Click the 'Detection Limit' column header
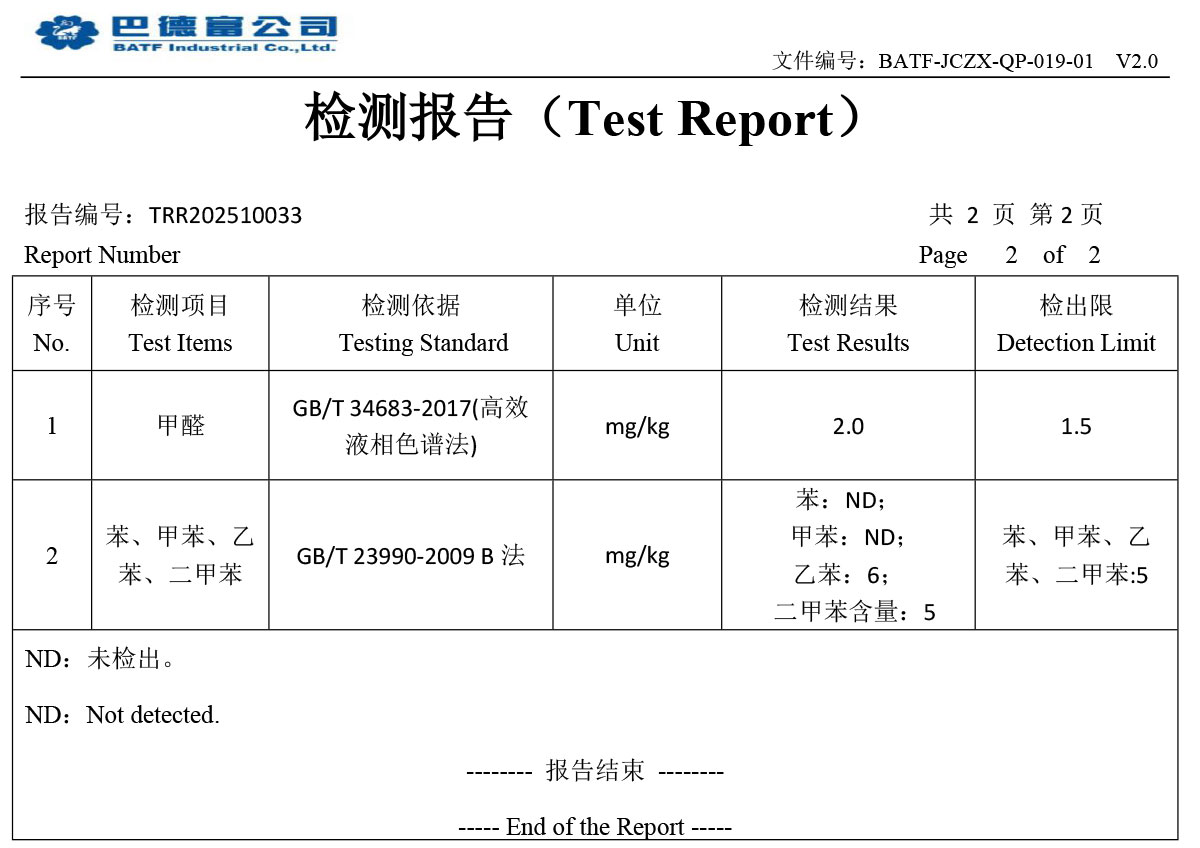Viewport: 1200px width, 848px height. [1076, 343]
